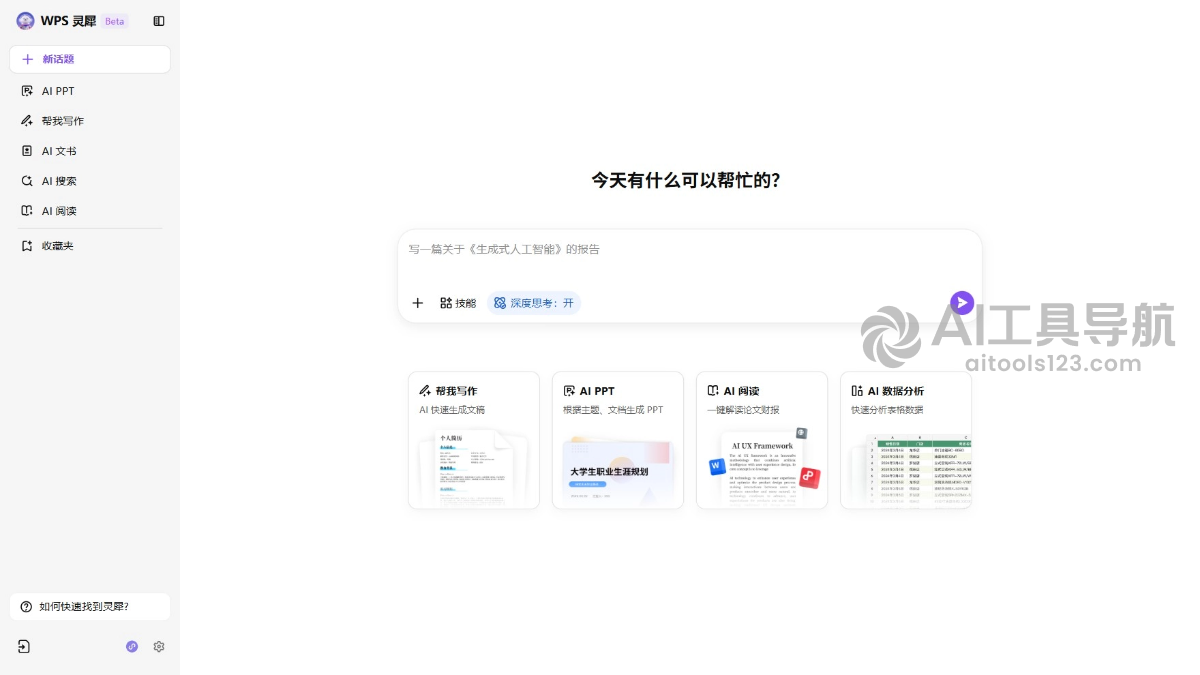
Task: Toggle the 深度思考 deep thinking switch
Action: pyautogui.click(x=534, y=303)
